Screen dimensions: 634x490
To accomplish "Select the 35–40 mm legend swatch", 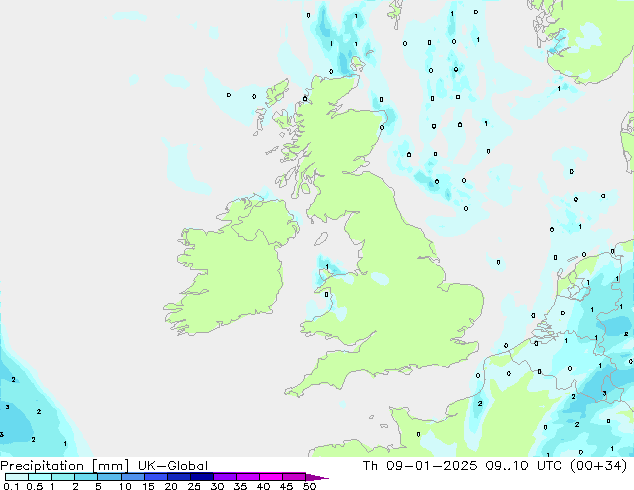I will 248,477.
